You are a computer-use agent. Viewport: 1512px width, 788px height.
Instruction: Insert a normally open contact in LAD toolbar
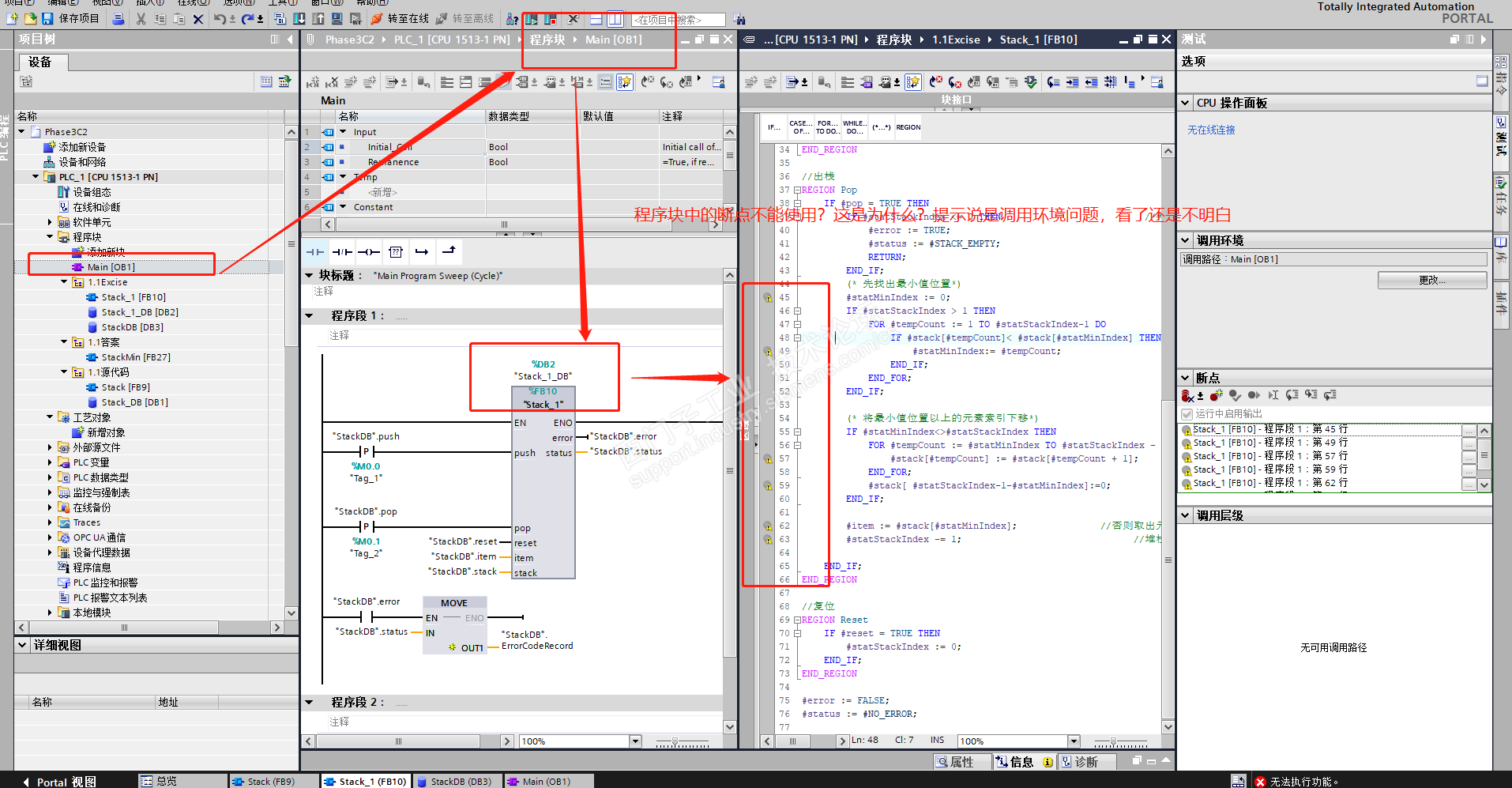pyautogui.click(x=315, y=252)
